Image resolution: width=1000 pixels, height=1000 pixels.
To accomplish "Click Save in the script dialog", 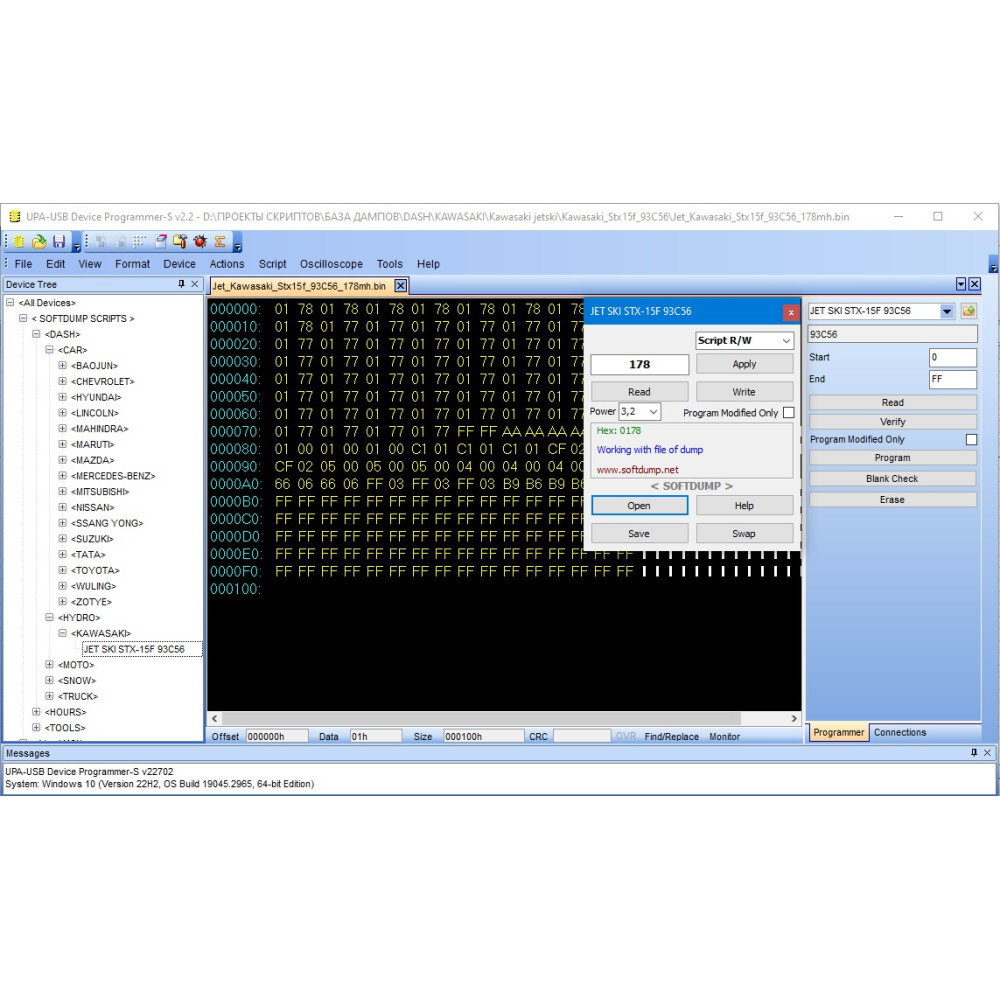I will coord(639,534).
